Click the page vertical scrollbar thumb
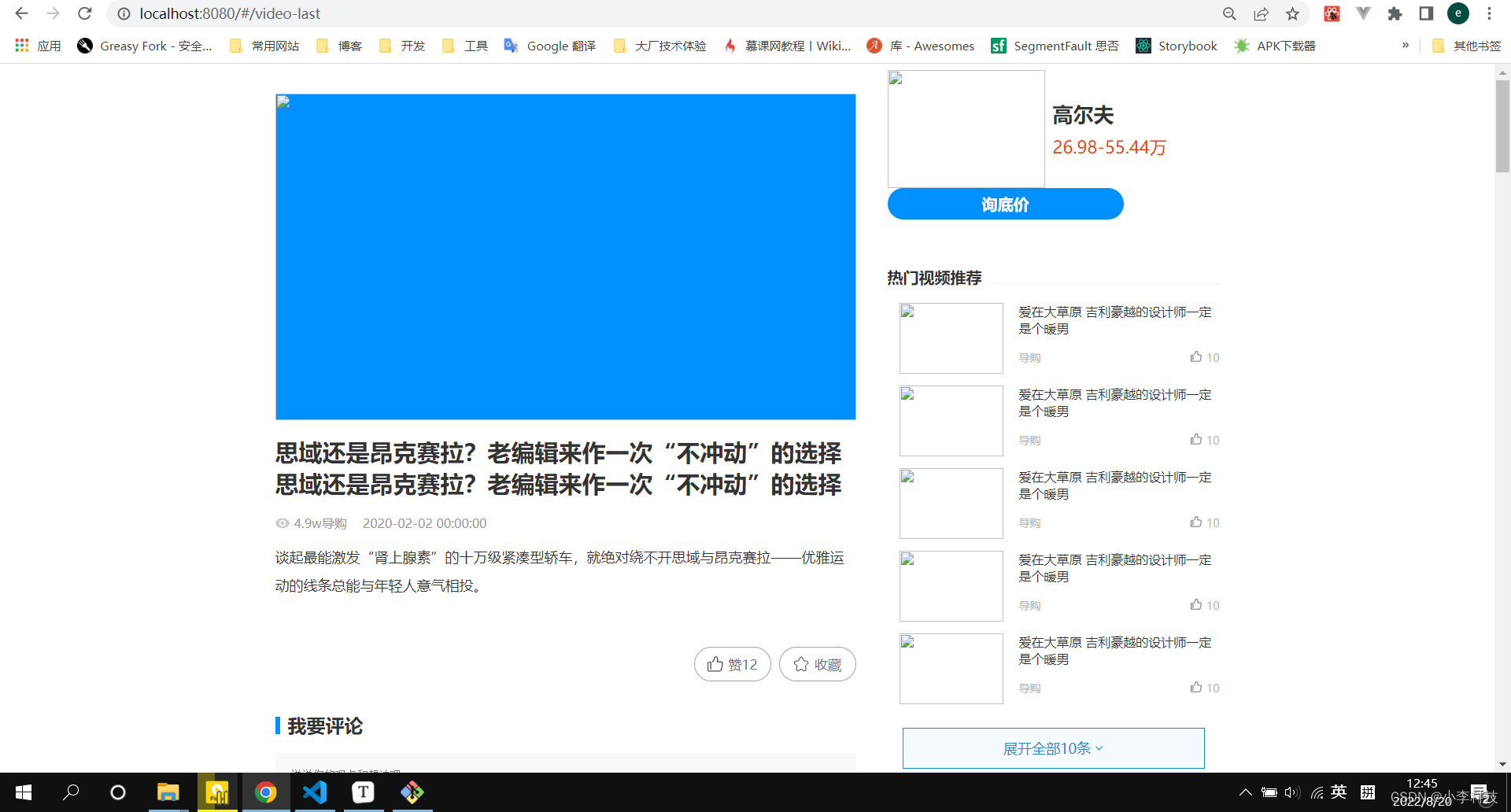The width and height of the screenshot is (1511, 812). [1502, 126]
